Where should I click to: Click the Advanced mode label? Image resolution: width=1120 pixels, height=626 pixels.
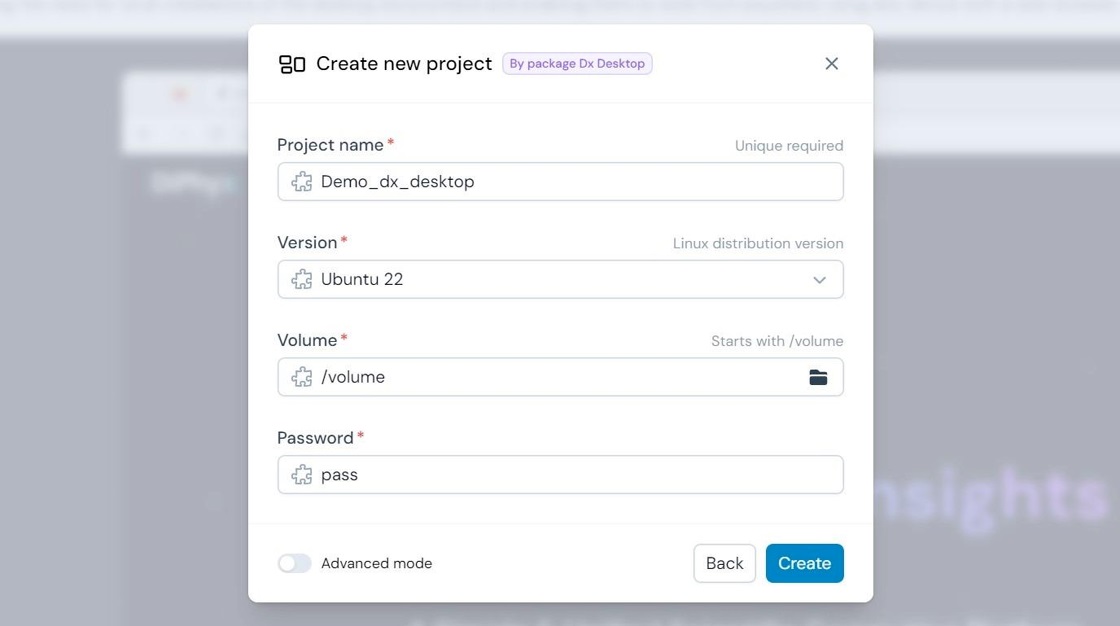pos(376,563)
